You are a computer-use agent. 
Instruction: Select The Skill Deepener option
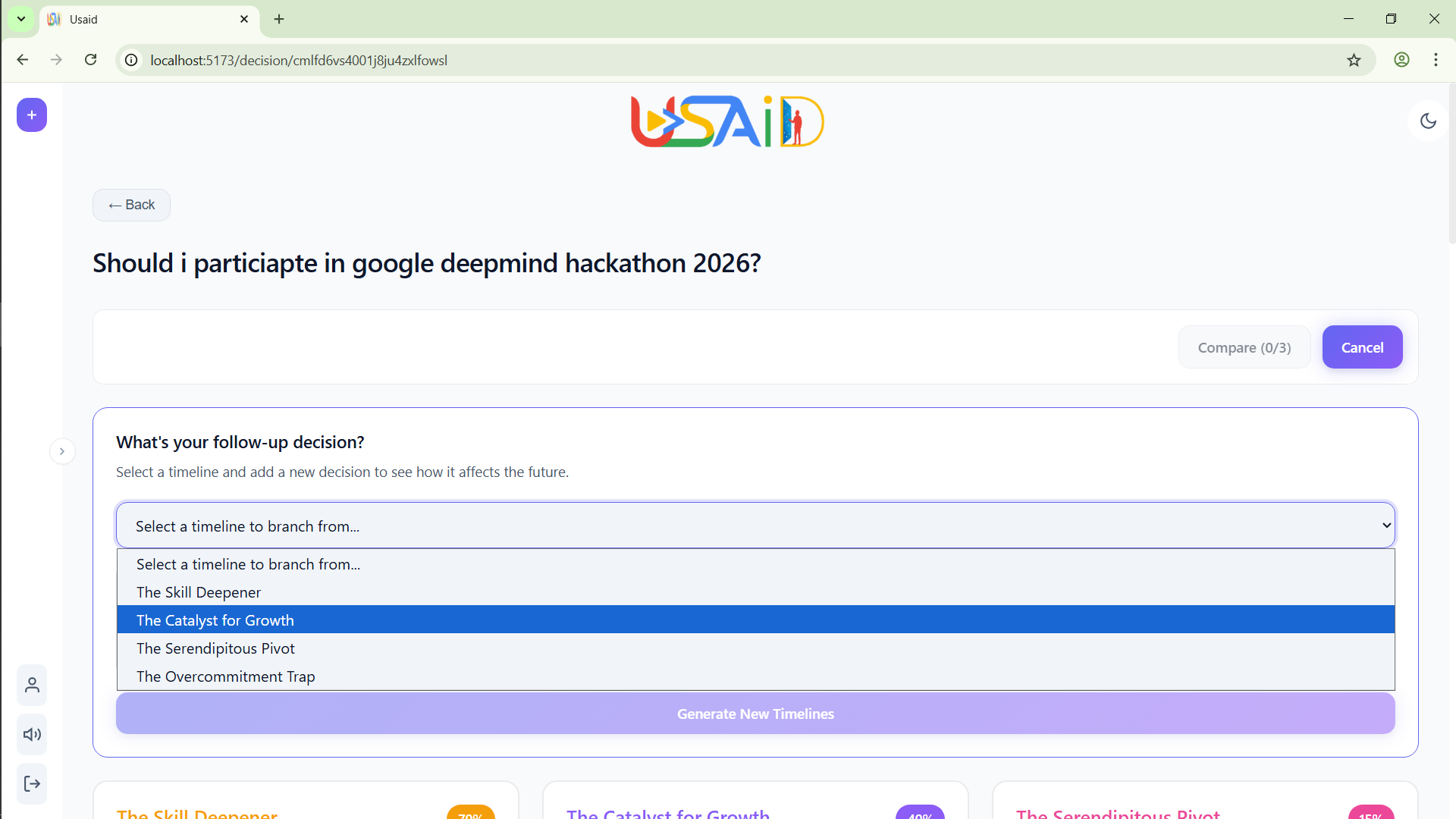tap(199, 592)
